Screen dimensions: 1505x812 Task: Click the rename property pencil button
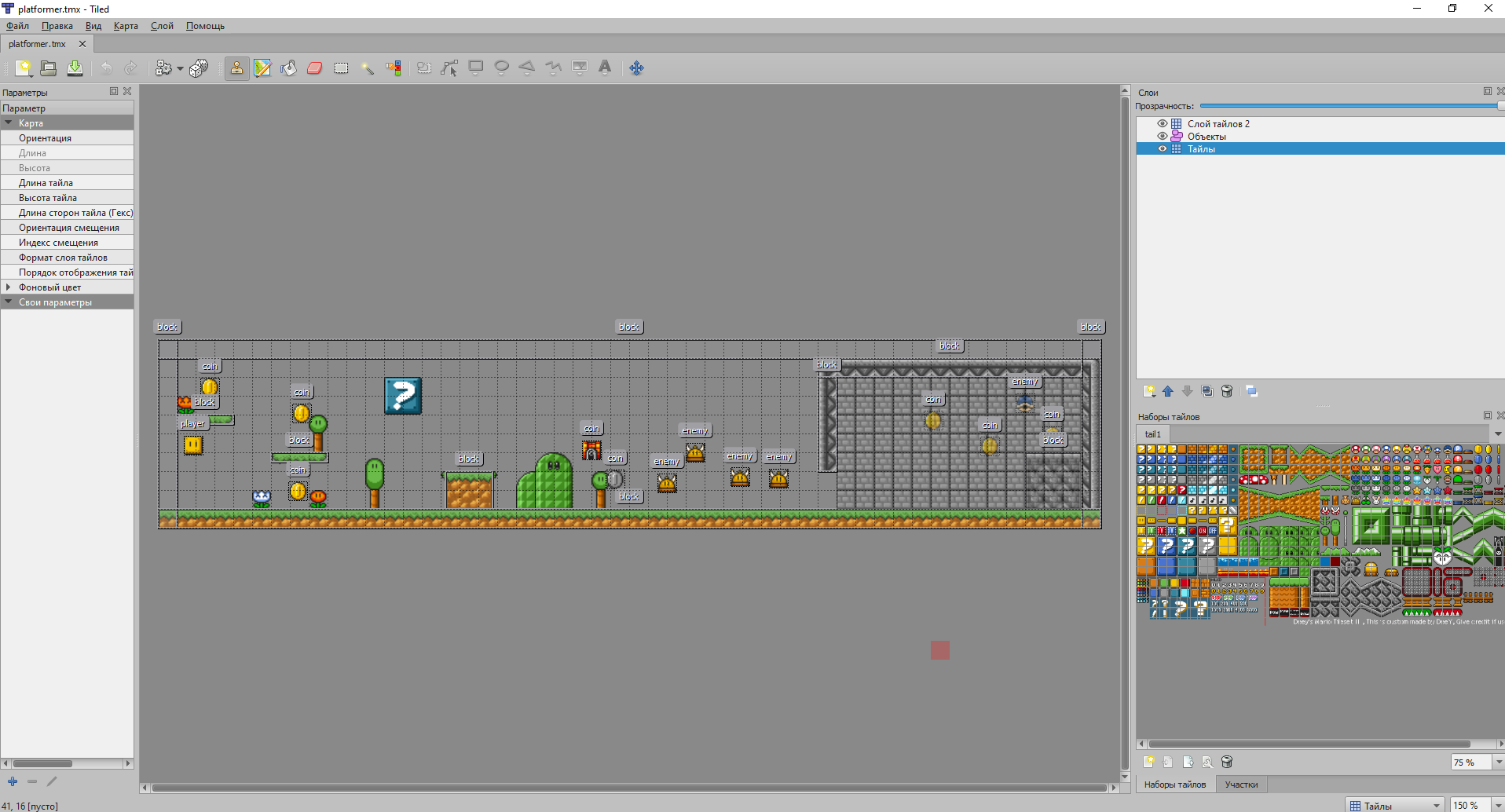52,781
